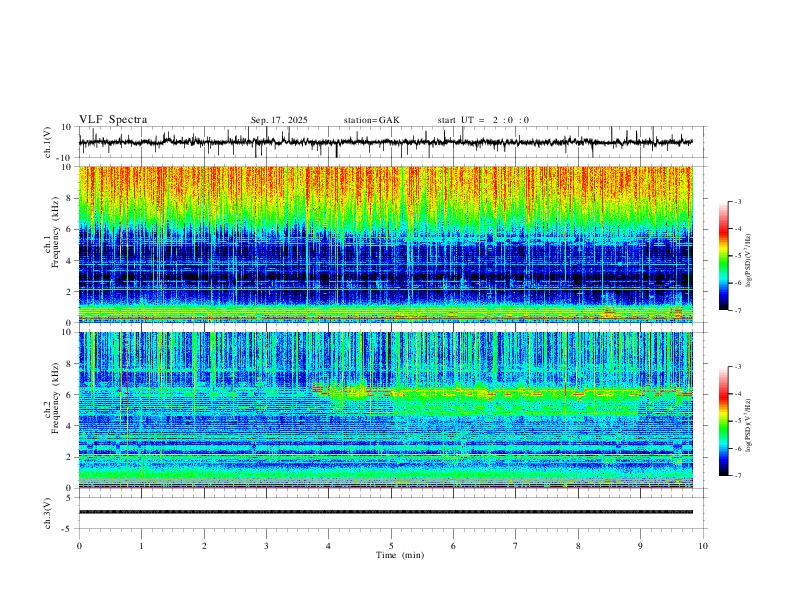Click the "-5" tick on ch.2 colorbar
Image resolution: width=792 pixels, height=612 pixels.
(738, 421)
